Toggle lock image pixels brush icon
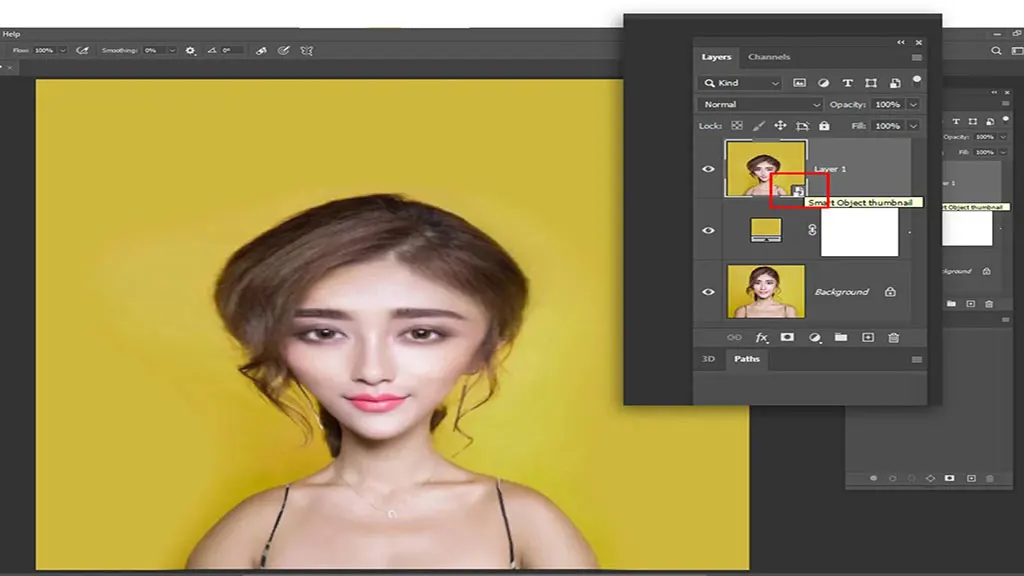 pyautogui.click(x=758, y=125)
